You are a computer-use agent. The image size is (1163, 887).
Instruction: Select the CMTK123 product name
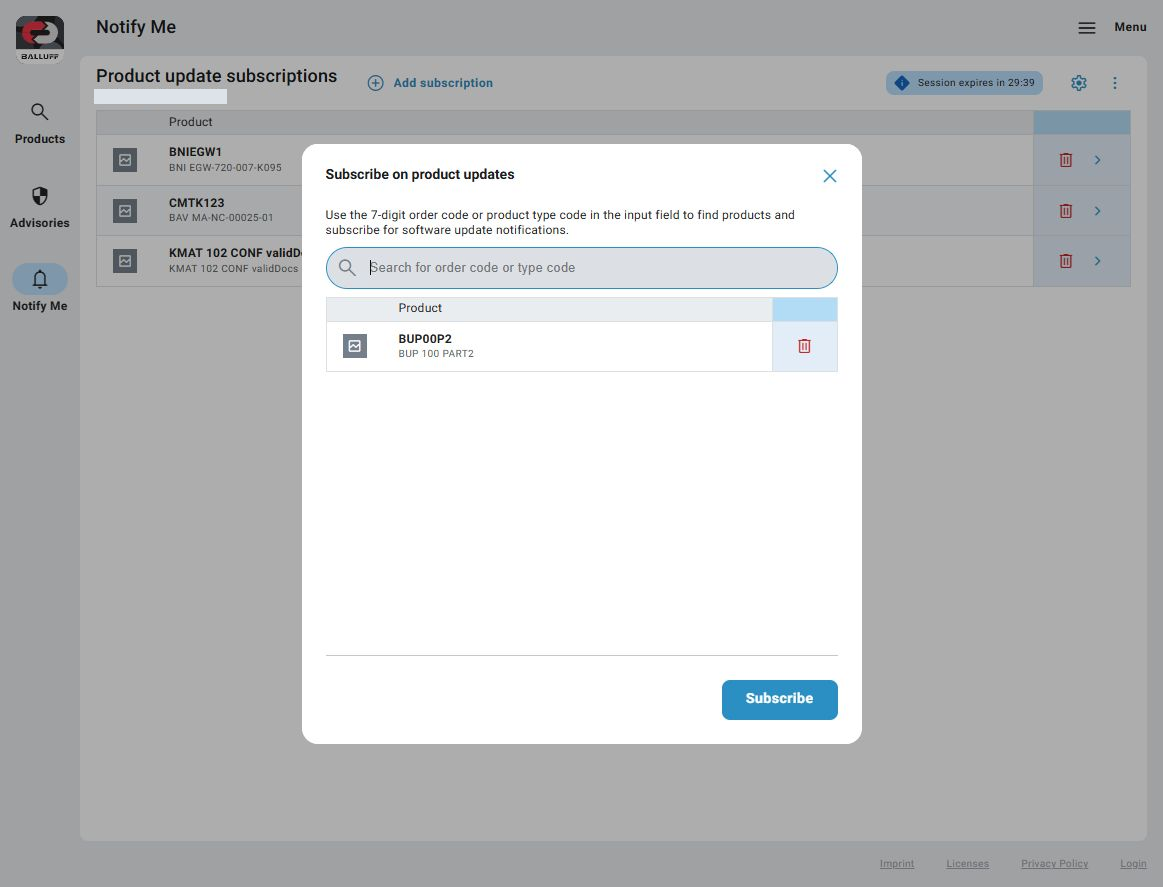tap(197, 203)
